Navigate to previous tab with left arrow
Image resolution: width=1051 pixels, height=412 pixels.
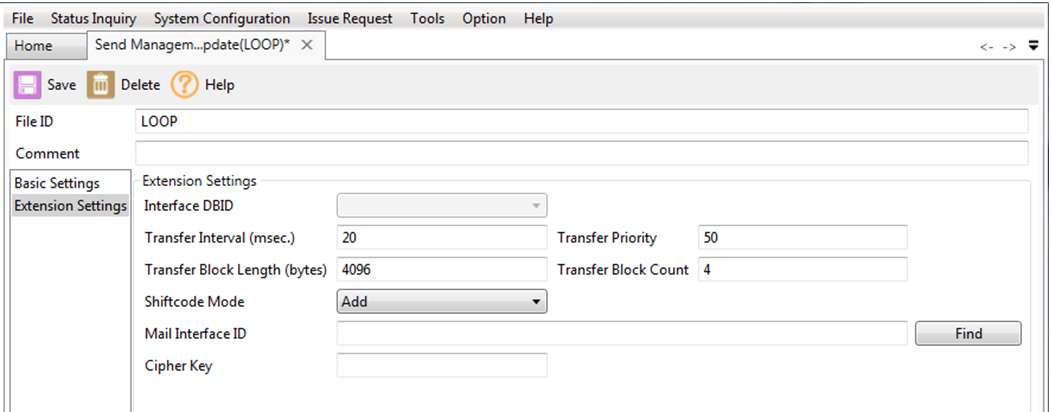pos(986,47)
